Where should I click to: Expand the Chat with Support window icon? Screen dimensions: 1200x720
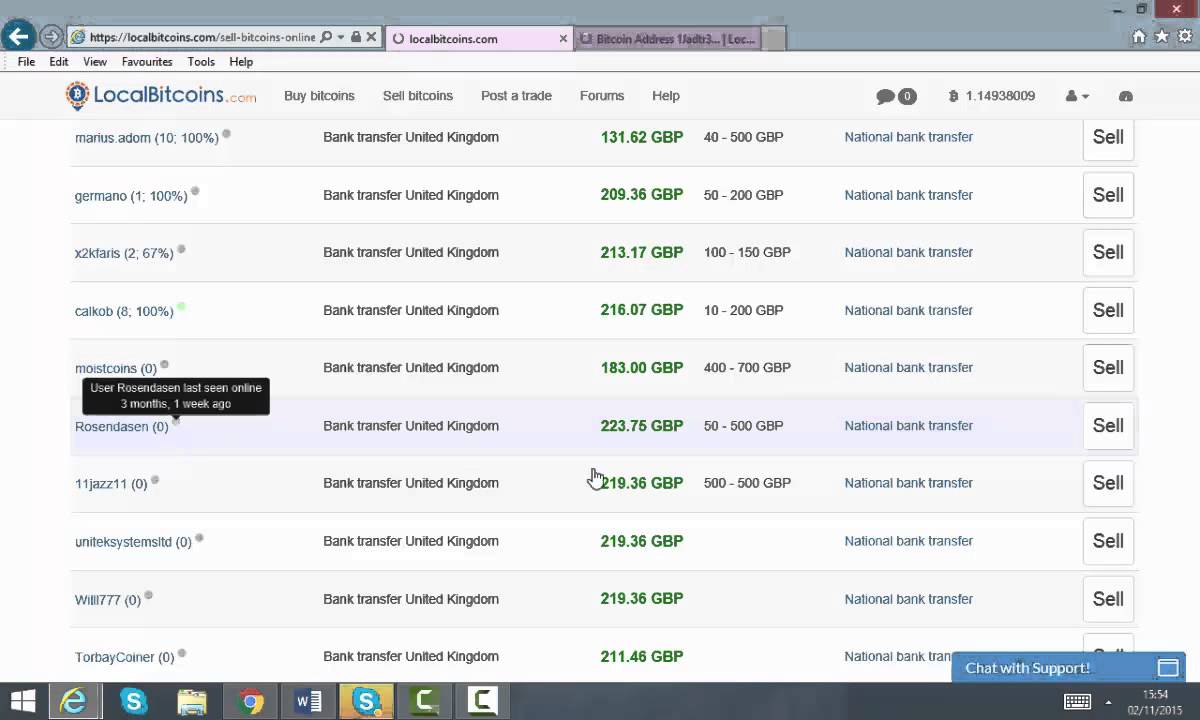[1168, 667]
